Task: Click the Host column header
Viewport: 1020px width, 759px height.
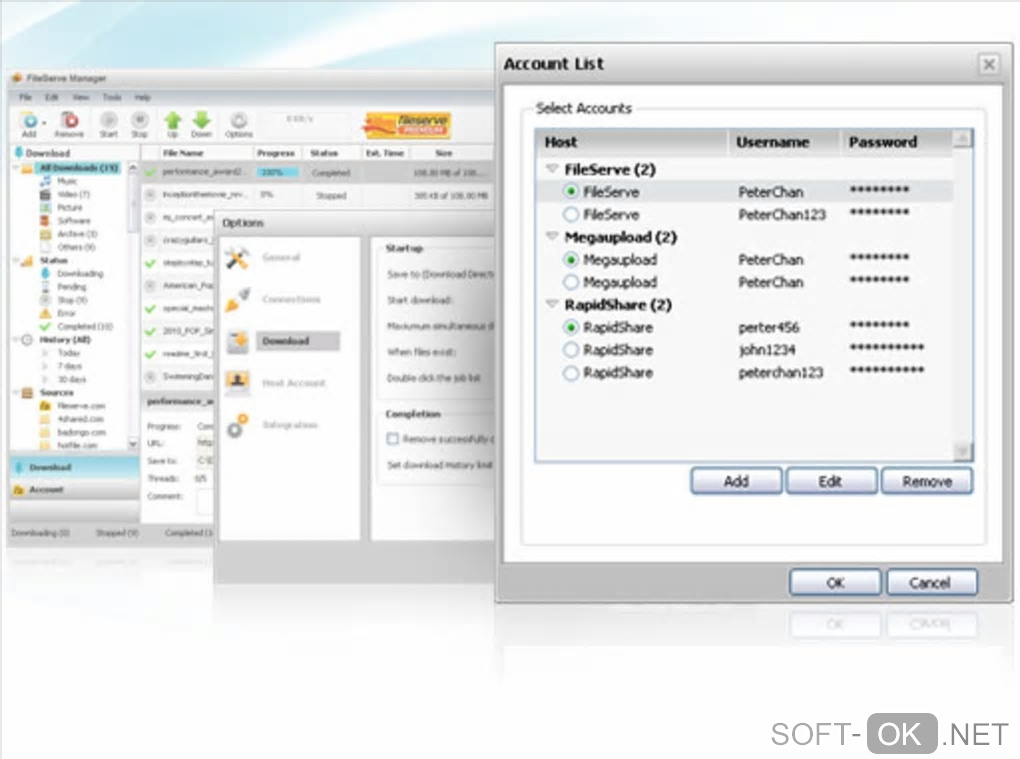Action: [631, 142]
